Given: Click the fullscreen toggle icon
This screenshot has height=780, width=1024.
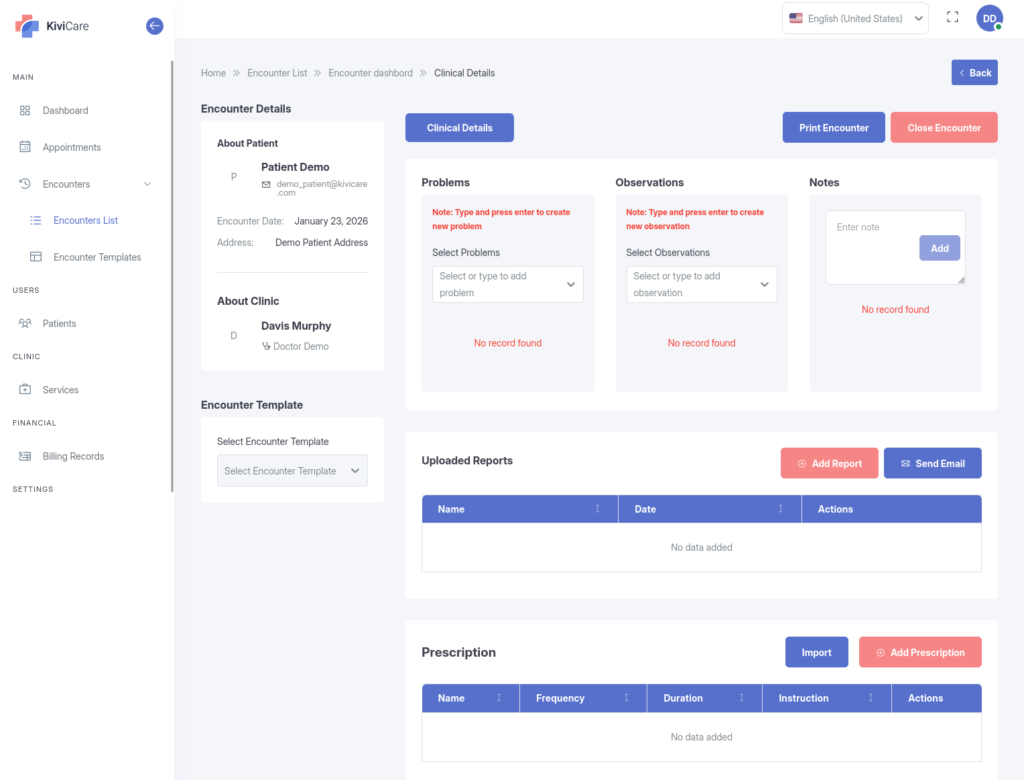Looking at the screenshot, I should (x=952, y=18).
